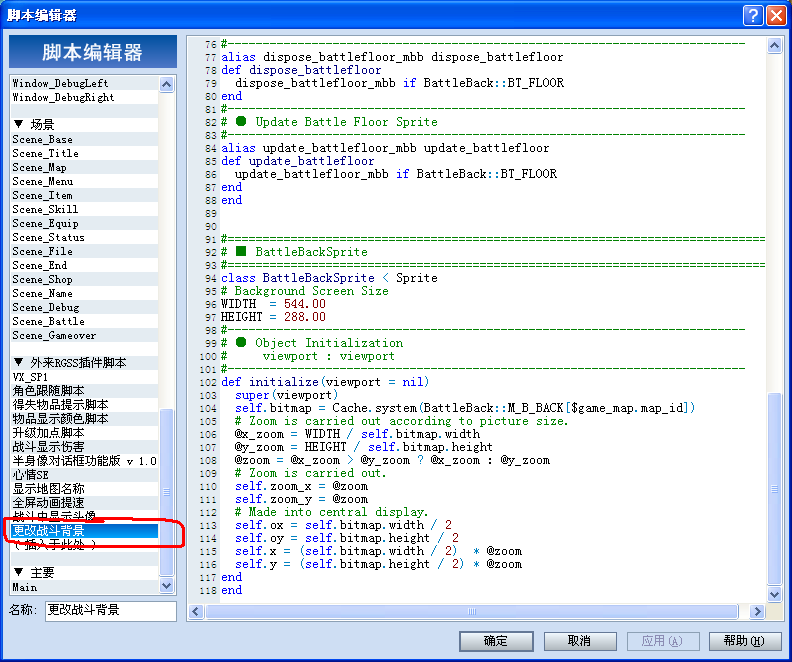Select the VX_SP1 script
Image resolution: width=792 pixels, height=662 pixels.
tap(84, 377)
